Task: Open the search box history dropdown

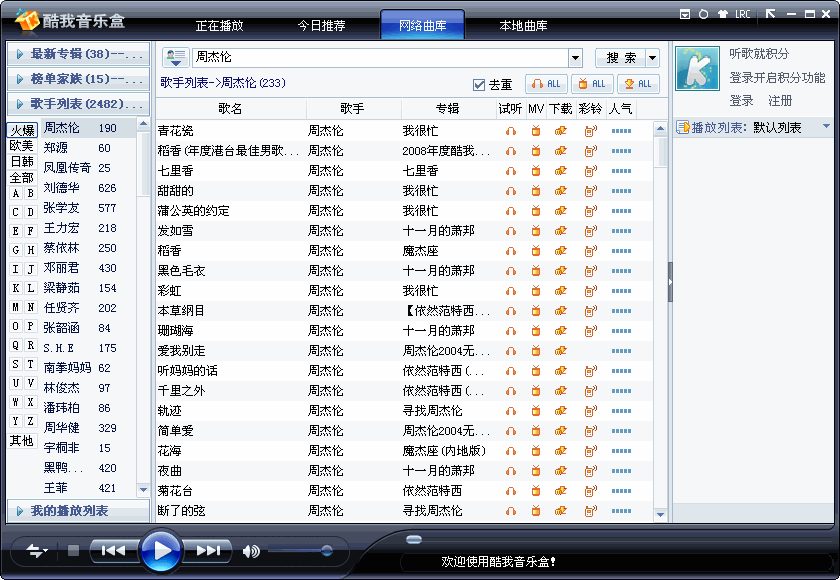Action: pos(575,58)
